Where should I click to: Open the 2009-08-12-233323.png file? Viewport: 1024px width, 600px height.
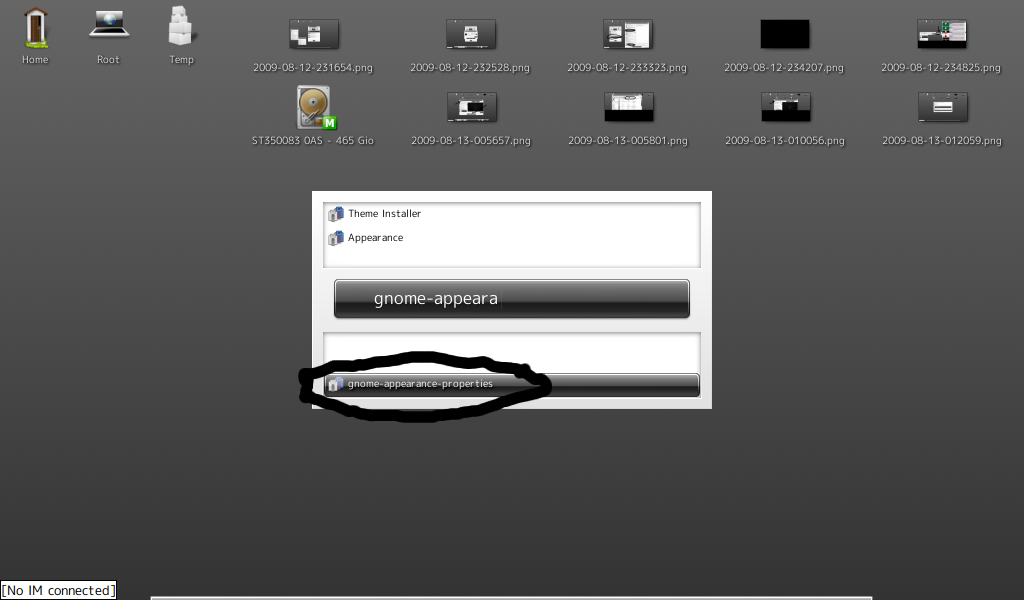pyautogui.click(x=627, y=34)
